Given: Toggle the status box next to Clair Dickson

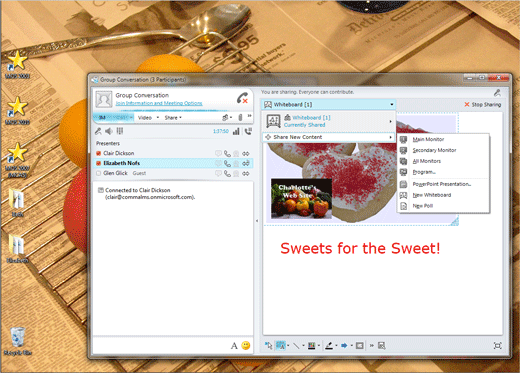Looking at the screenshot, I should click(98, 153).
